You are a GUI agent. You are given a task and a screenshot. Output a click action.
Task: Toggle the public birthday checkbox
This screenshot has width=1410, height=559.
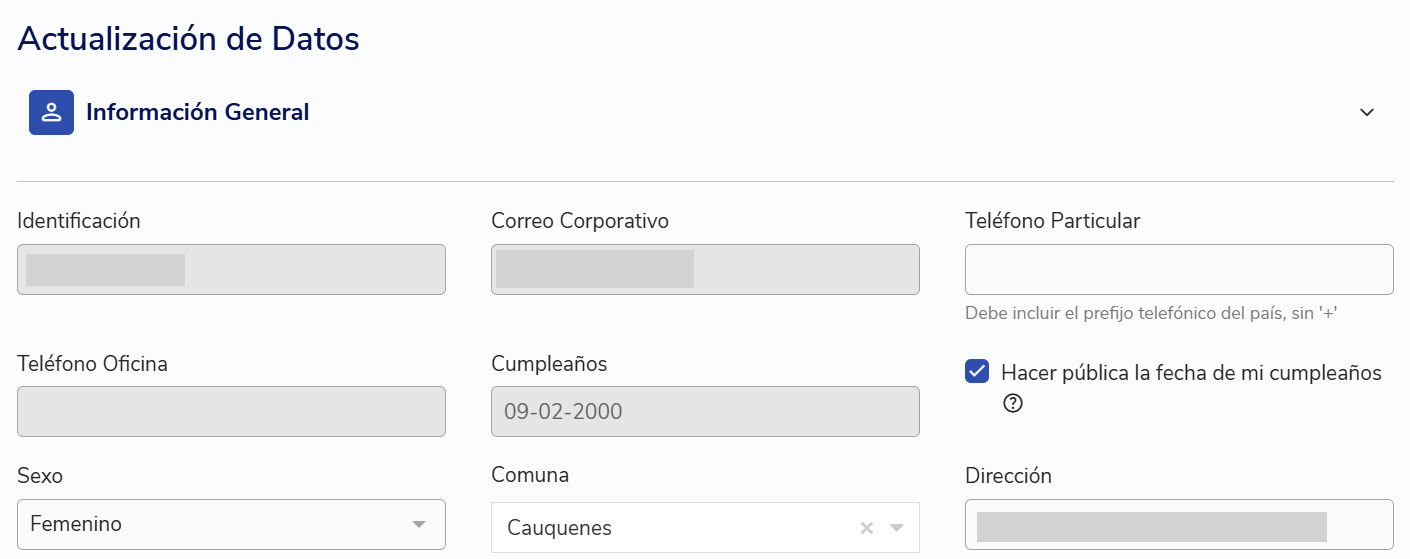click(x=977, y=371)
